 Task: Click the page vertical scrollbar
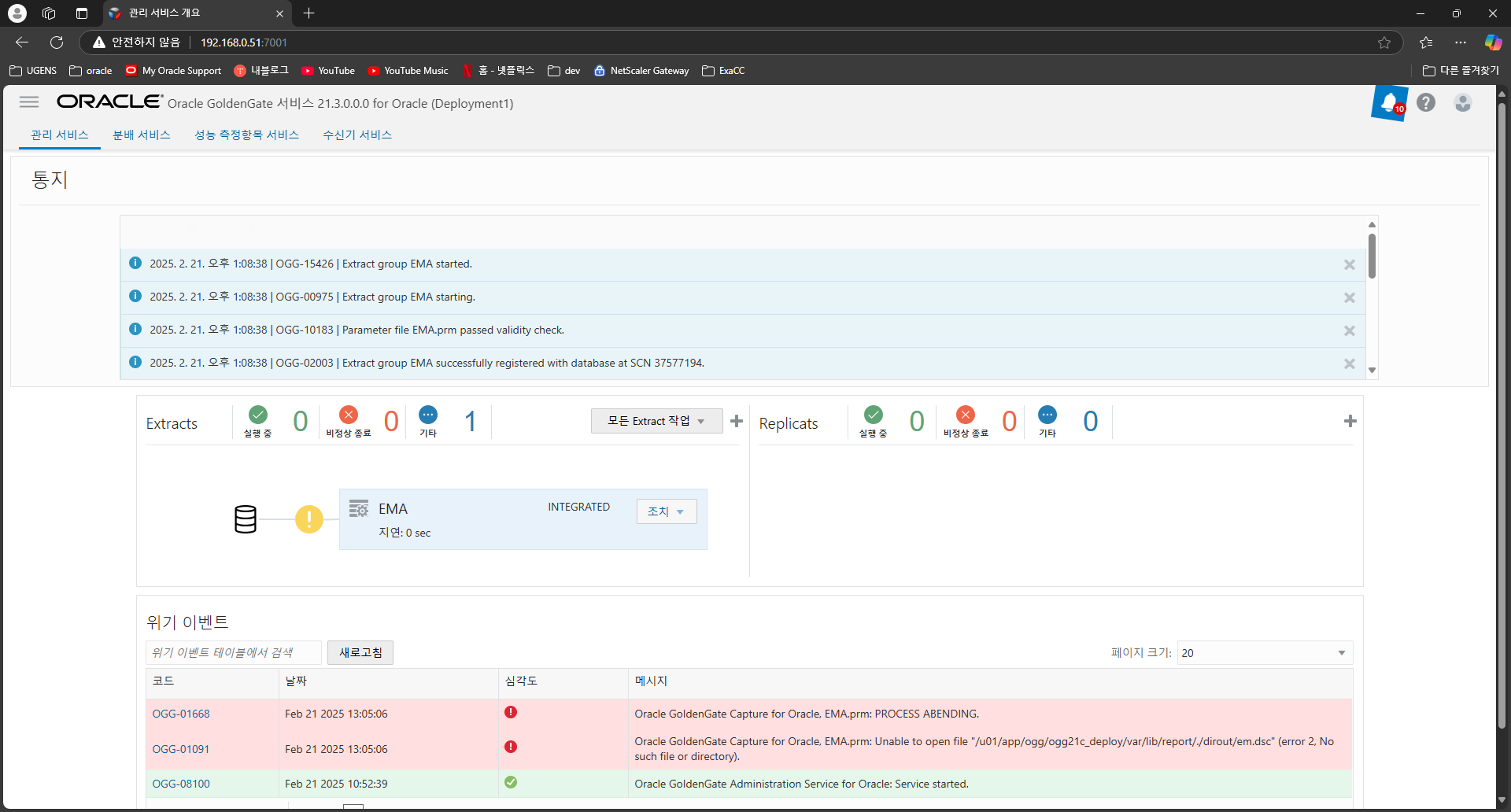(x=1502, y=417)
